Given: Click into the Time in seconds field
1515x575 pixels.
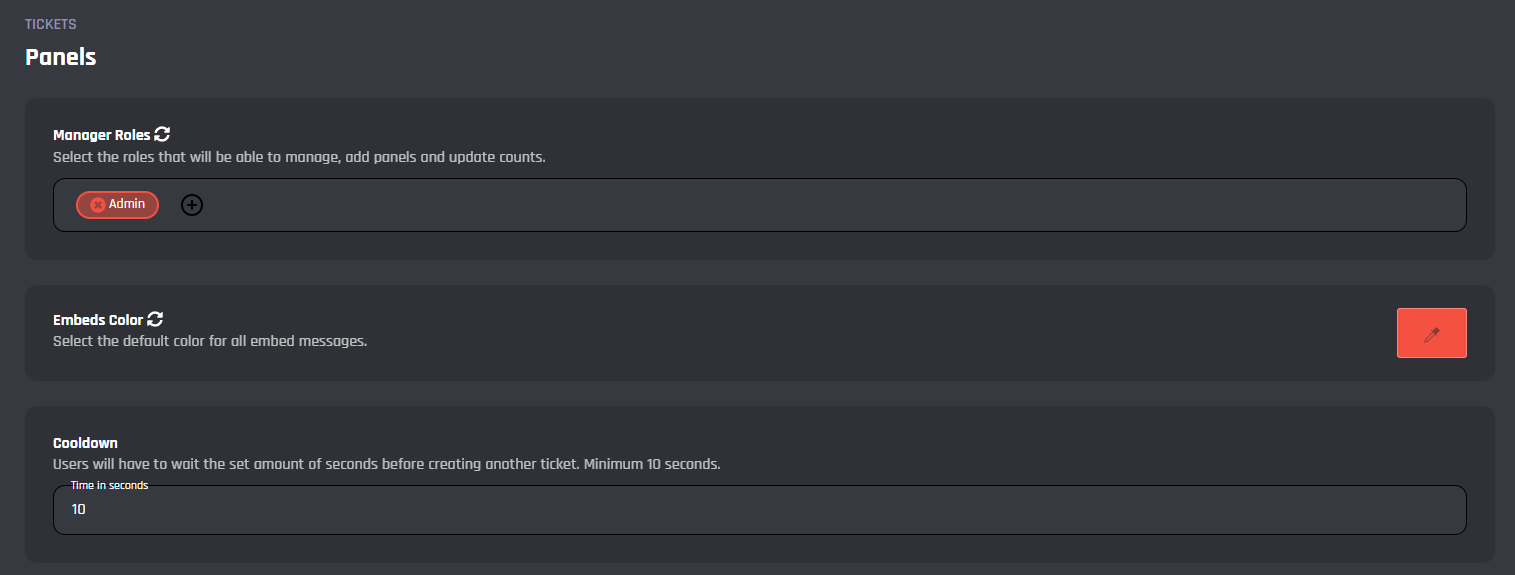Looking at the screenshot, I should pyautogui.click(x=760, y=510).
